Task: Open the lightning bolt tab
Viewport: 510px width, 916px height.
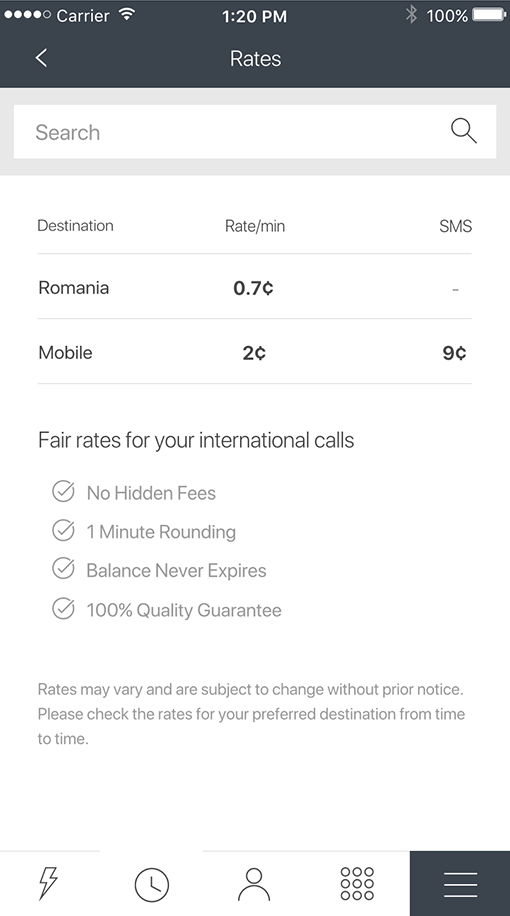Action: click(x=48, y=883)
